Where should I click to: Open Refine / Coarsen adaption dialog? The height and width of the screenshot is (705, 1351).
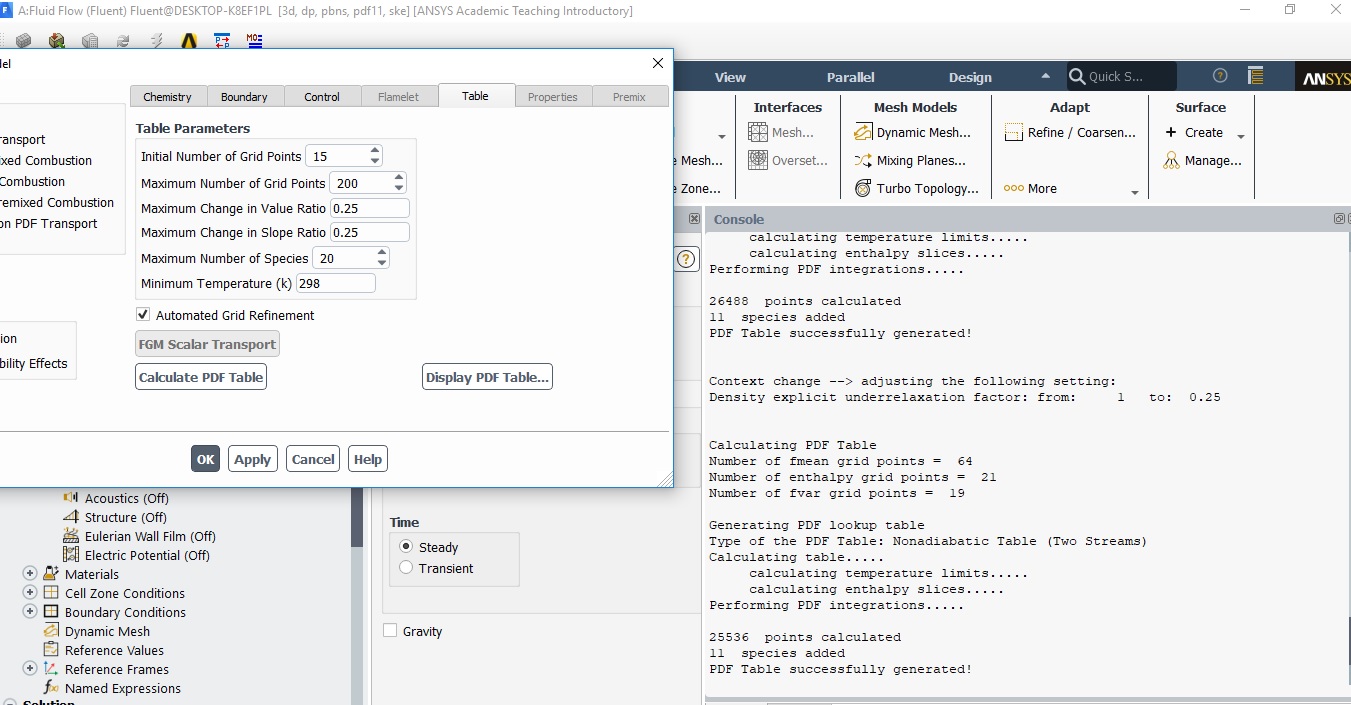(x=1069, y=132)
